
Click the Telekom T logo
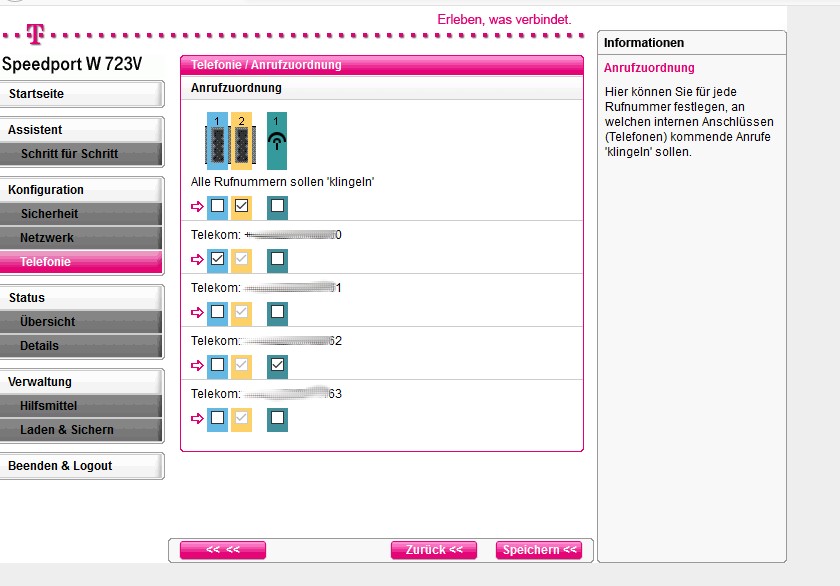[x=35, y=34]
